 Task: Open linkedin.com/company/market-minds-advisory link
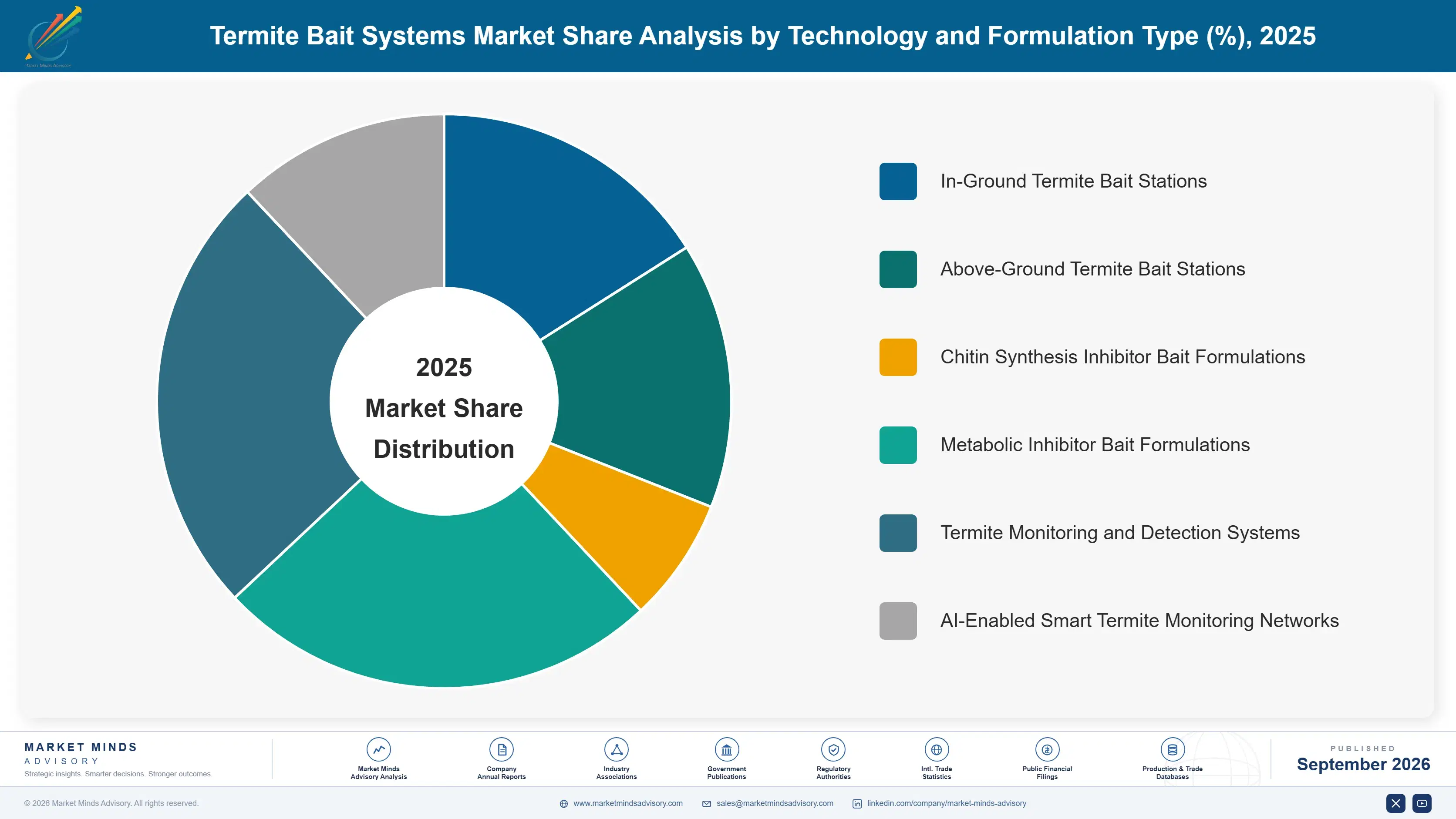click(947, 803)
